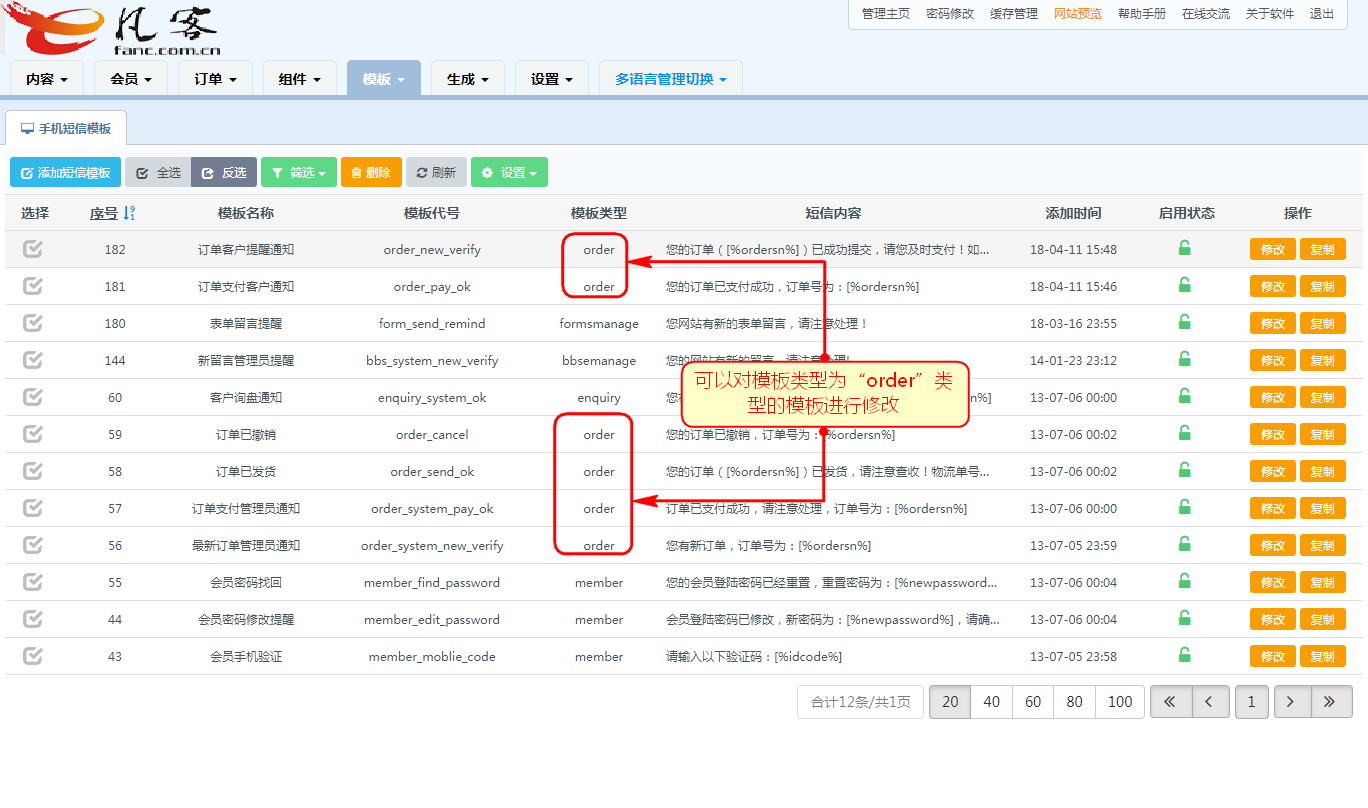Viewport: 1368px width, 808px height.
Task: Open the 多语言管理切换 dropdown menu
Action: pyautogui.click(x=671, y=79)
